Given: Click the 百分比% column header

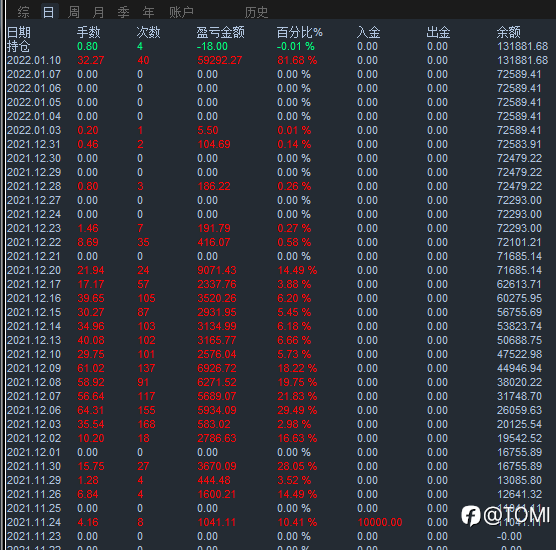Looking at the screenshot, I should tap(300, 33).
